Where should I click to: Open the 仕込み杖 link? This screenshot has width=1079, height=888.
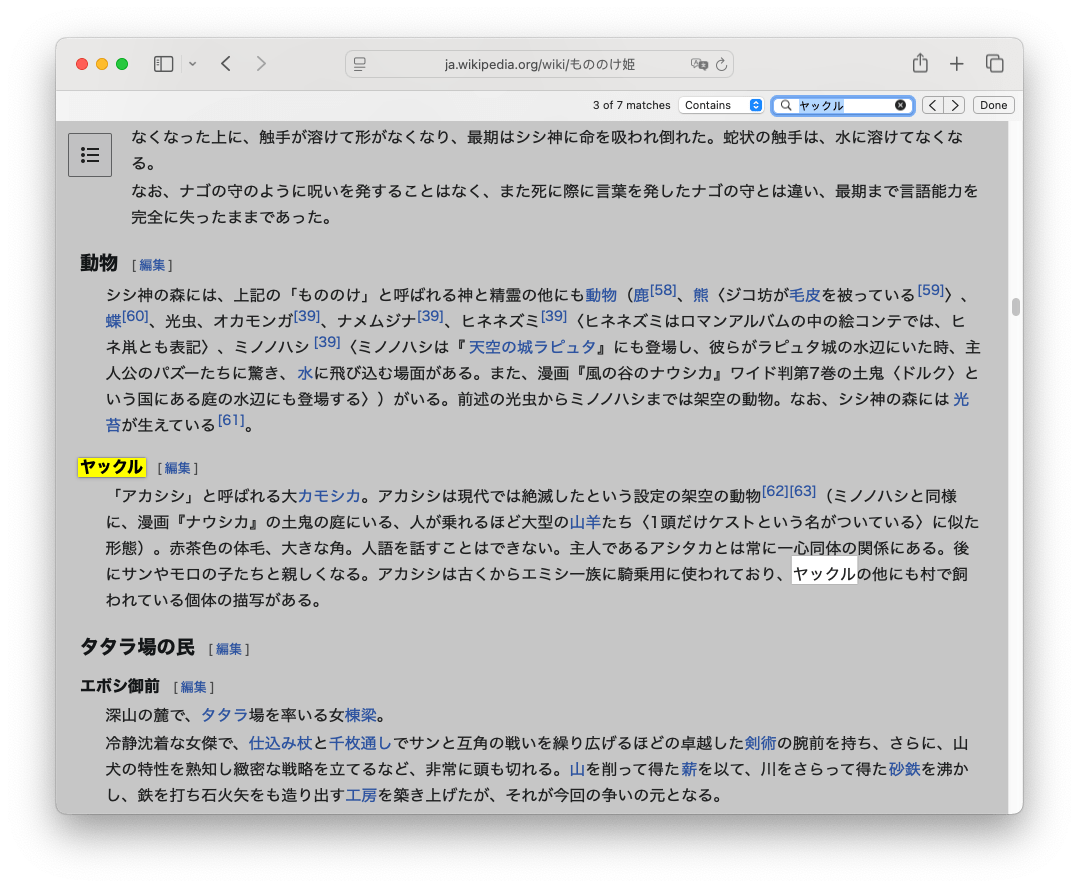coord(280,743)
